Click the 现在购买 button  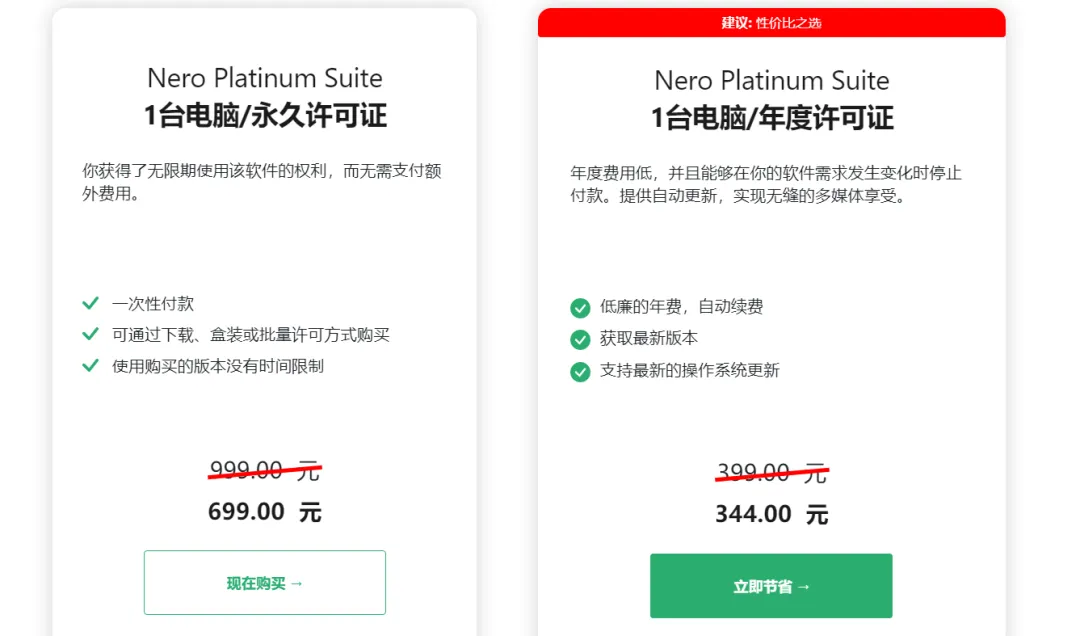coord(264,582)
